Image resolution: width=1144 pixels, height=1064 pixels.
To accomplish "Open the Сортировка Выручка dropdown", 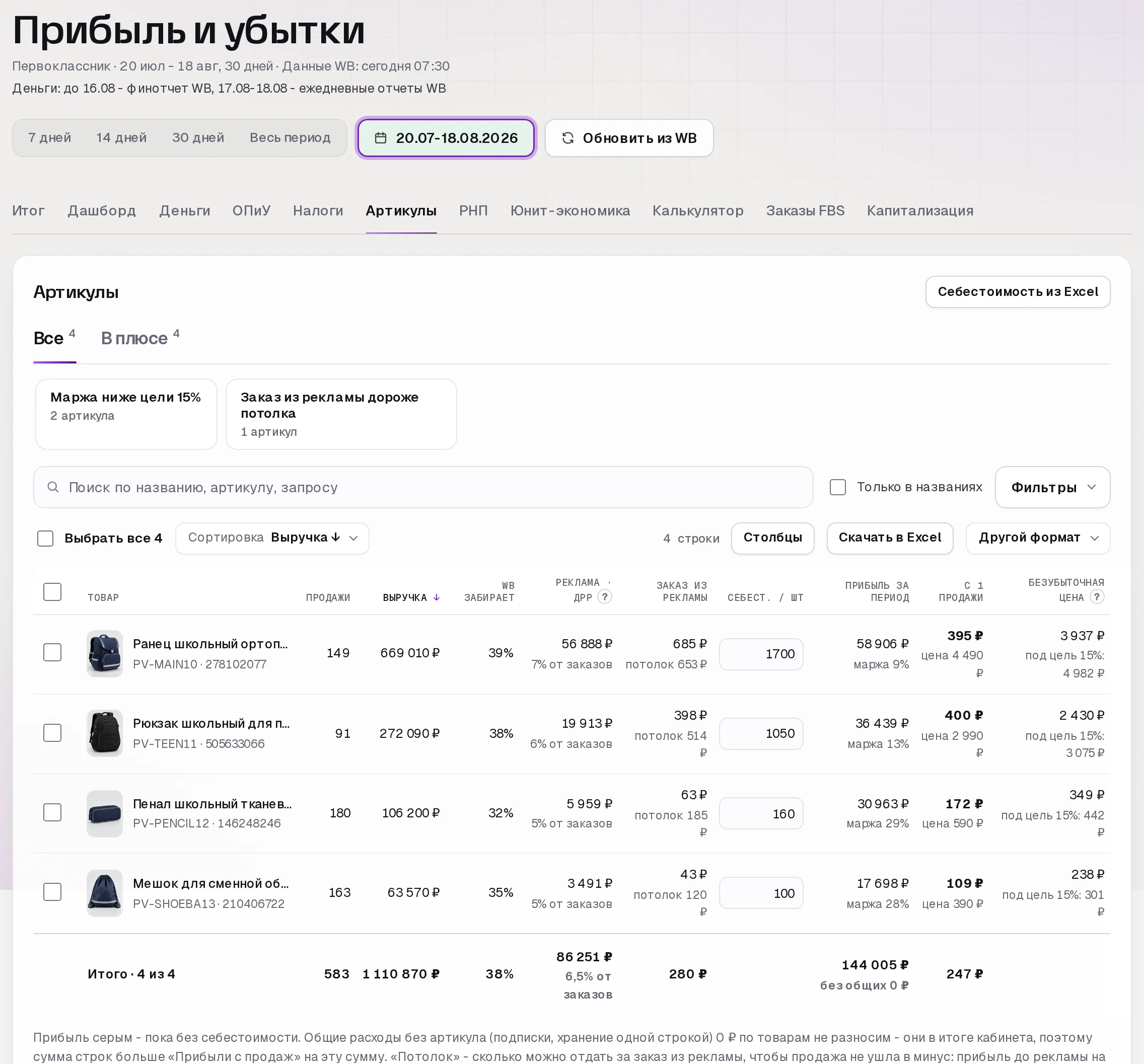I will pos(272,539).
